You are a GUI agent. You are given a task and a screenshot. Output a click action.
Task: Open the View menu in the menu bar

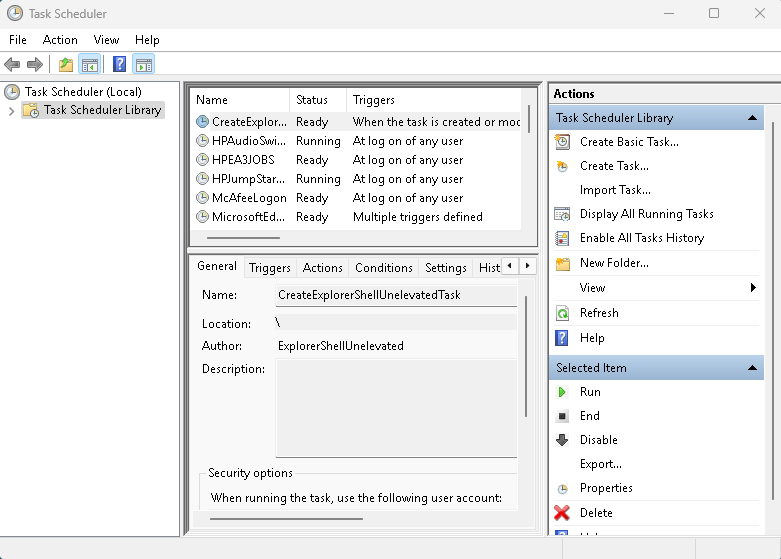coord(106,40)
